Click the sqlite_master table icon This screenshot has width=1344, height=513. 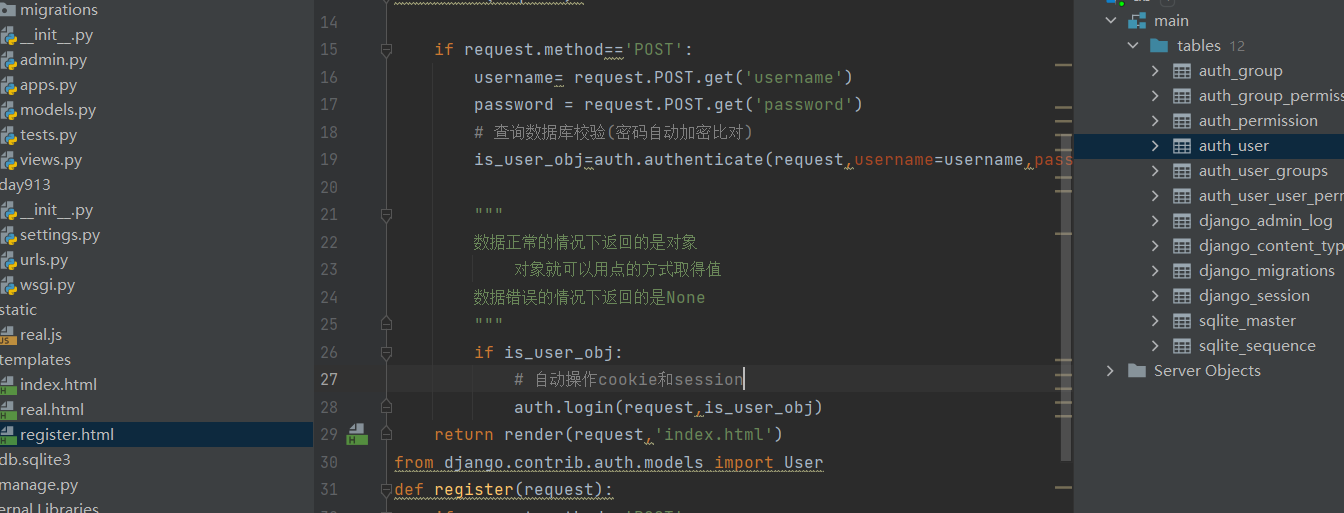[x=1181, y=321]
